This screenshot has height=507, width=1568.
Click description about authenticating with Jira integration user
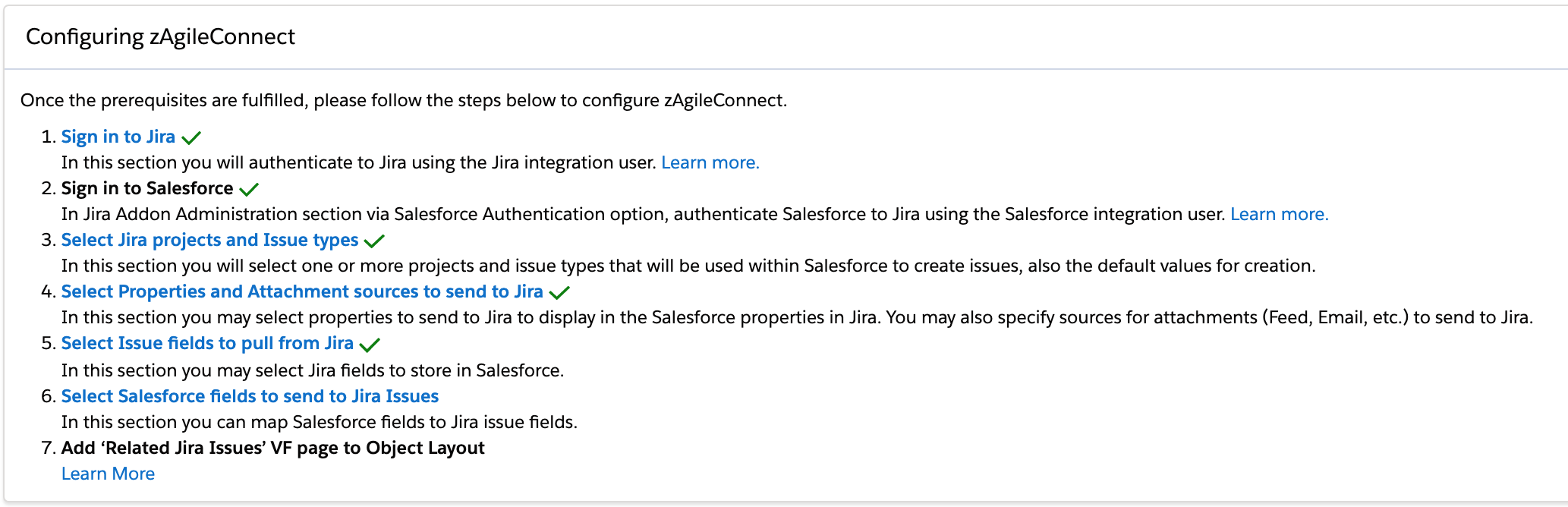(x=358, y=162)
